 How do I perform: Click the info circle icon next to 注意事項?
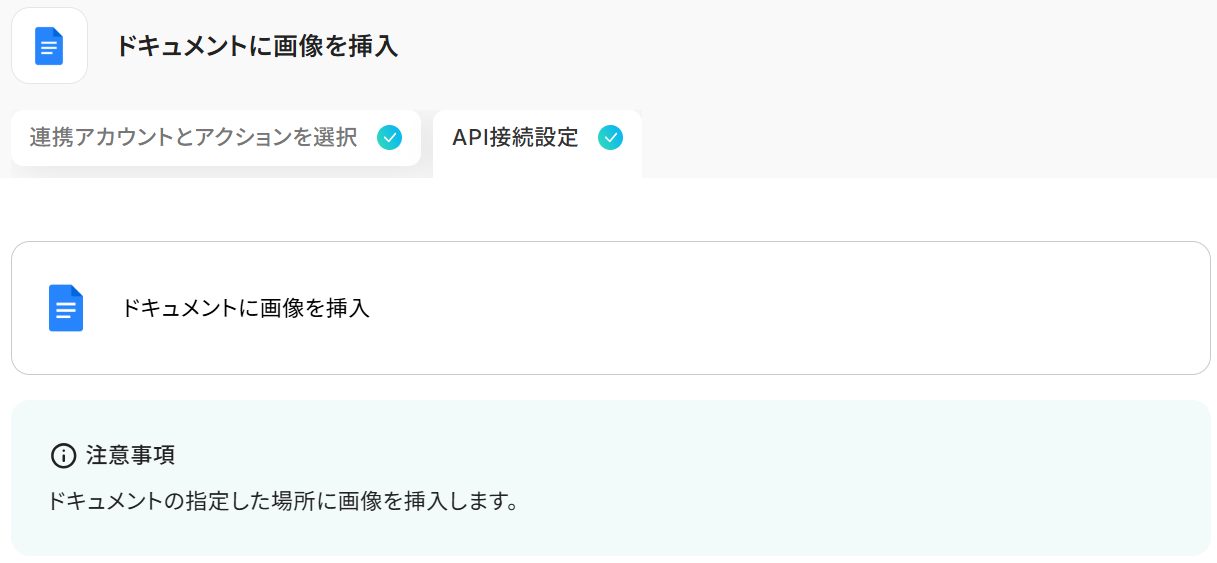point(63,456)
